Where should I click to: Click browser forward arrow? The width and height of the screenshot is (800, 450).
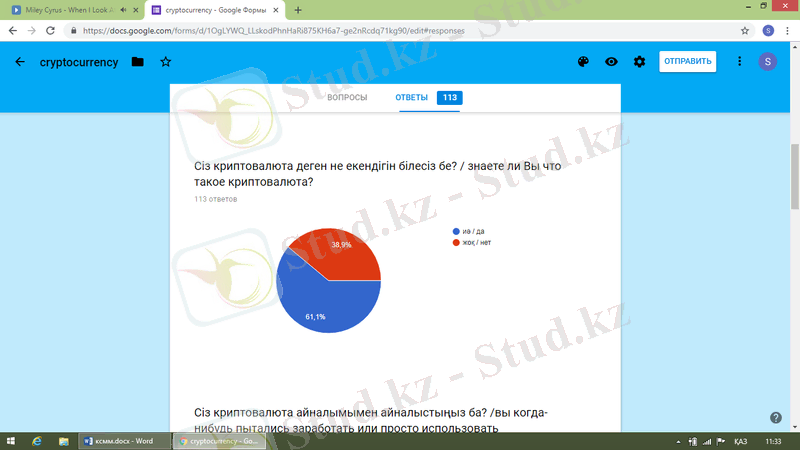32,31
